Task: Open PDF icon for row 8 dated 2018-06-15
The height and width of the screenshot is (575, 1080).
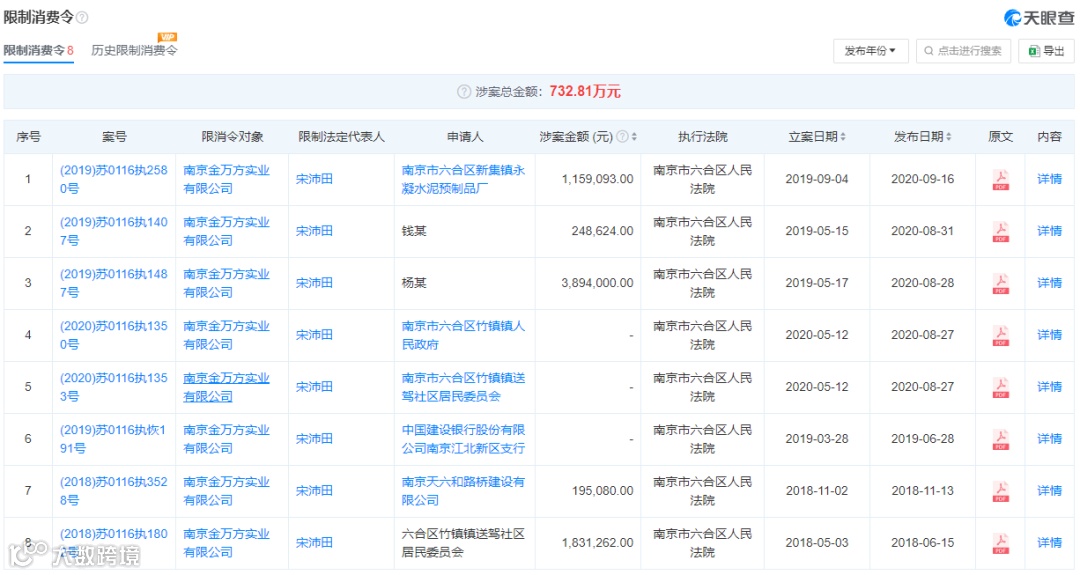Action: [x=1000, y=543]
